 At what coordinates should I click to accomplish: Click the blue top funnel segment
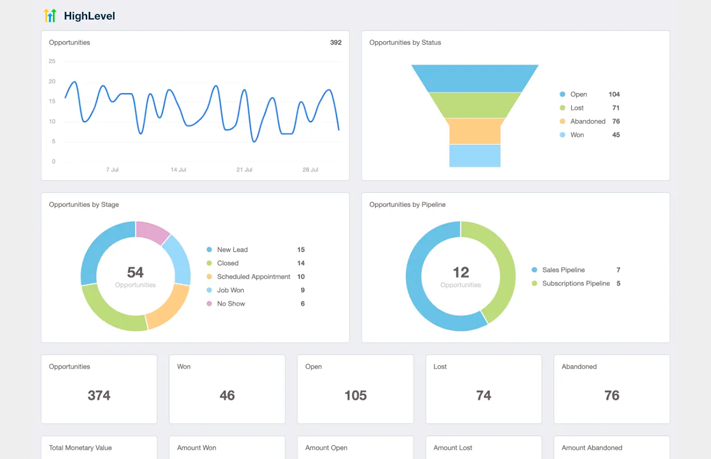(x=475, y=78)
